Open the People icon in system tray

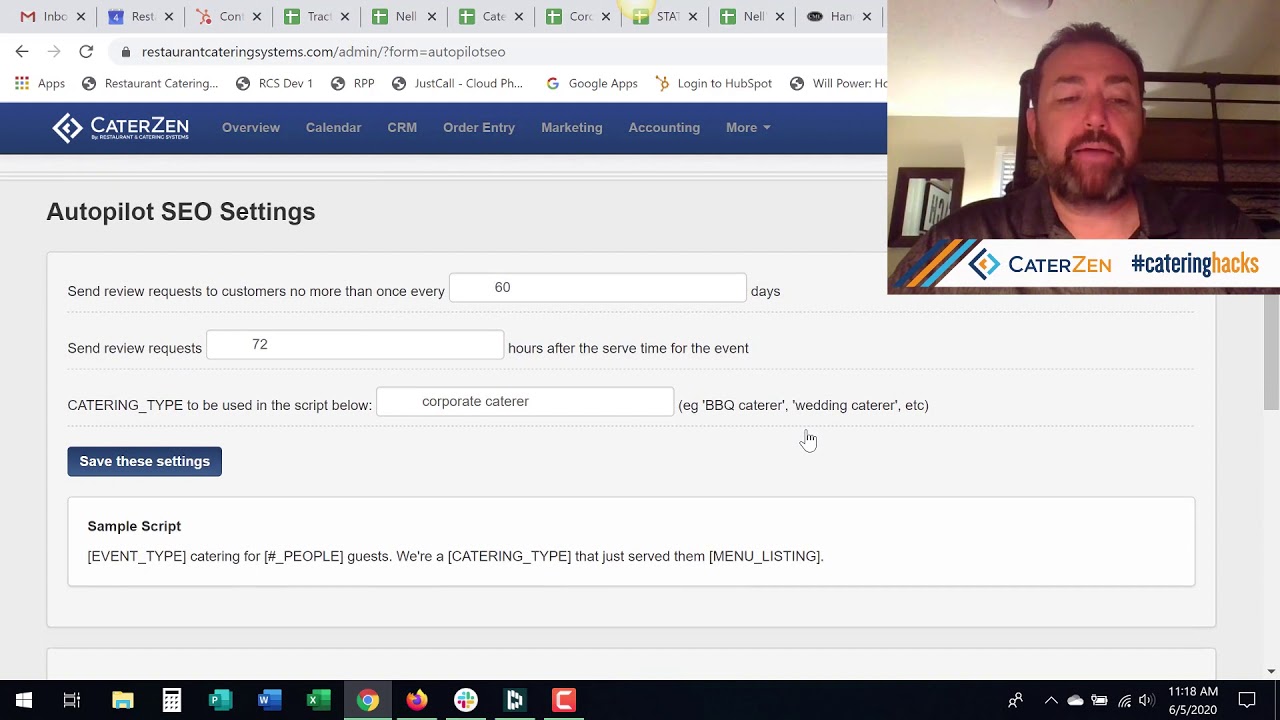click(1015, 700)
